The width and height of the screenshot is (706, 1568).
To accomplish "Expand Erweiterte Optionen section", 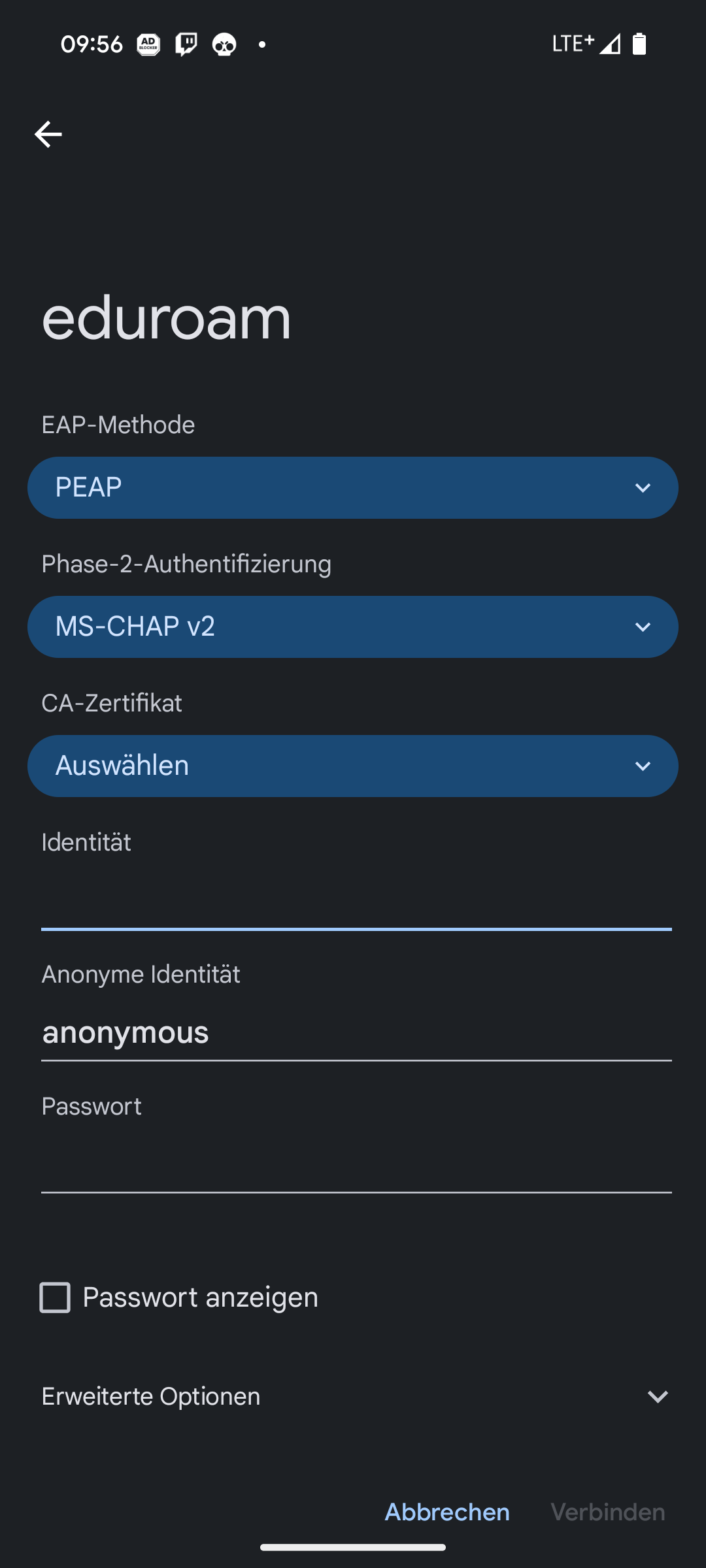I will 151,1396.
